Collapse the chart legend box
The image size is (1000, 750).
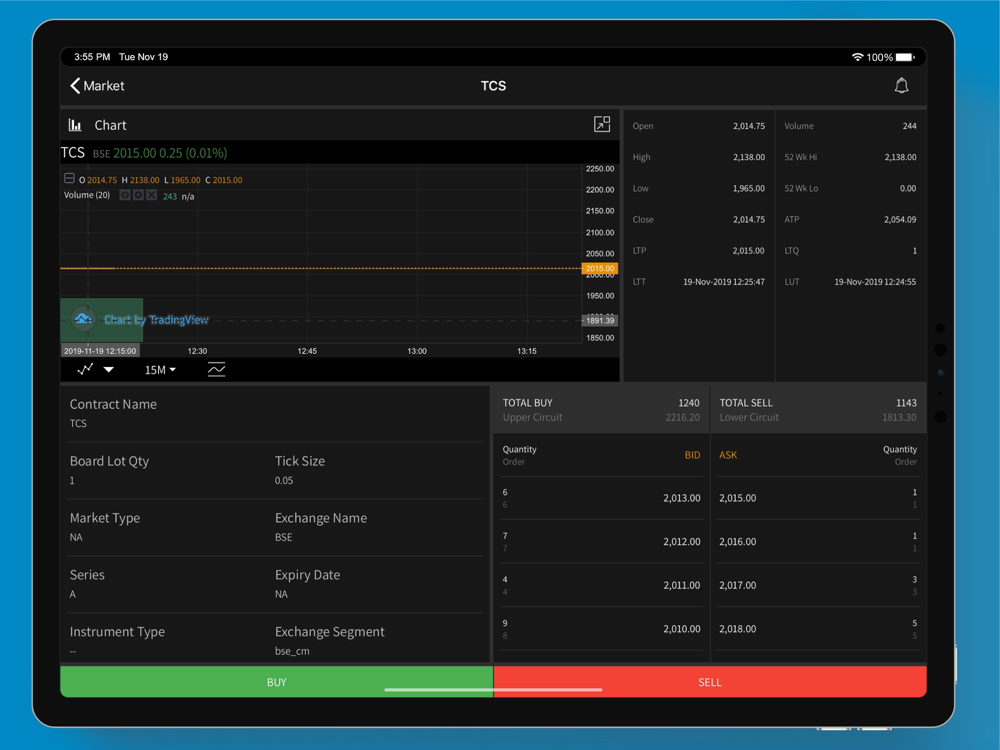tap(69, 179)
